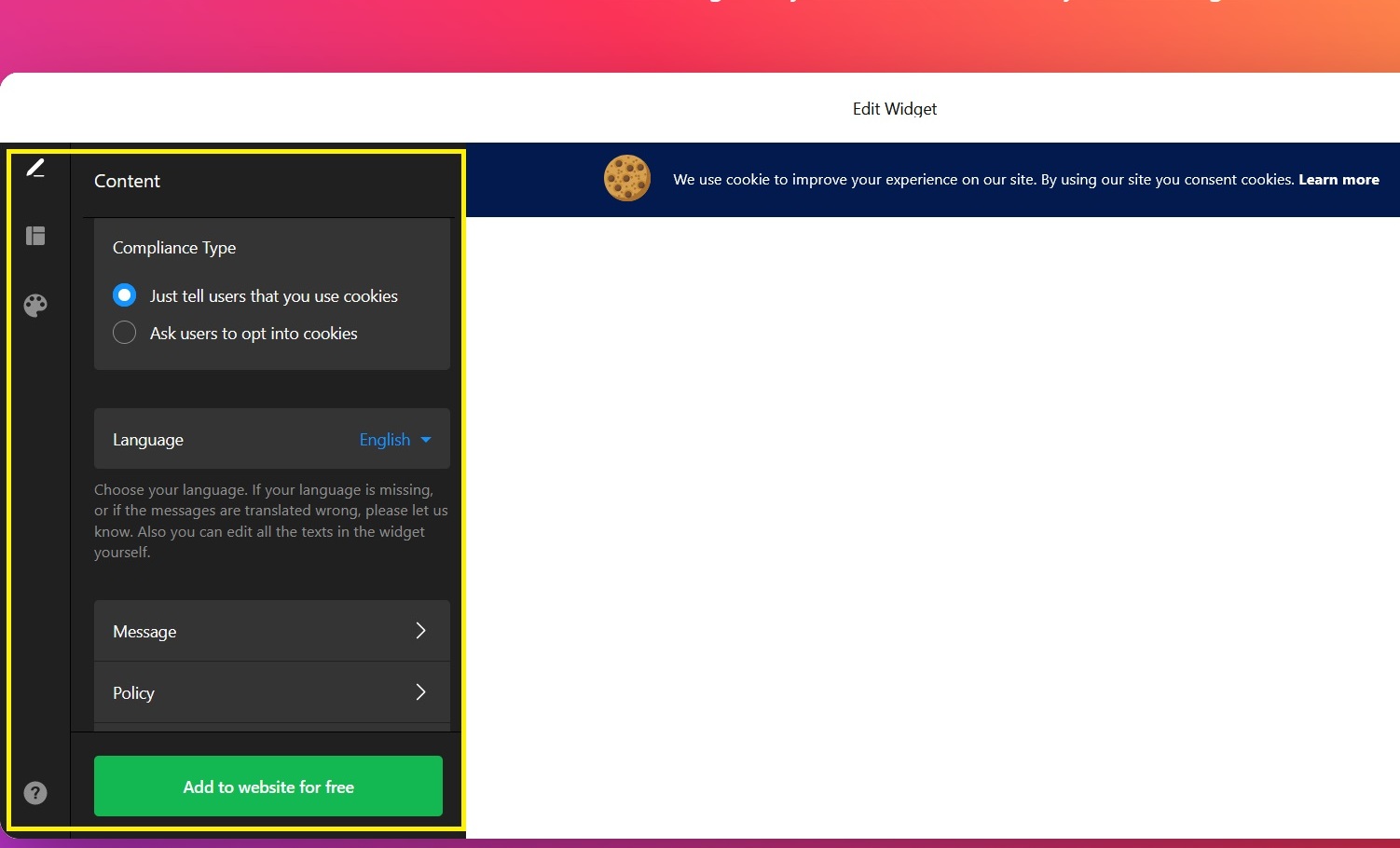Click the Content panel heading
The image size is (1400, 848).
pos(128,181)
